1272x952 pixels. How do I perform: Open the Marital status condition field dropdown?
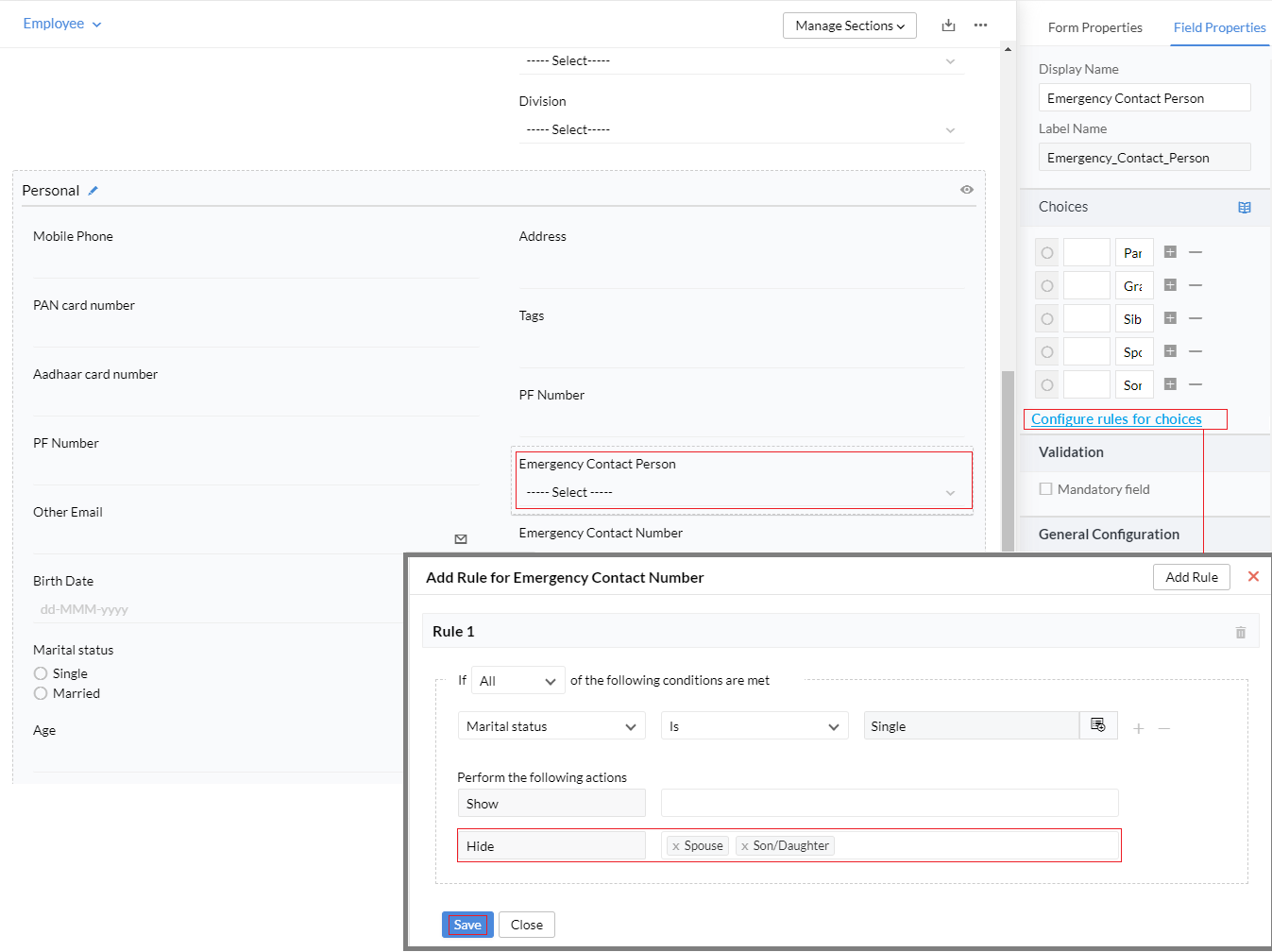pos(551,726)
